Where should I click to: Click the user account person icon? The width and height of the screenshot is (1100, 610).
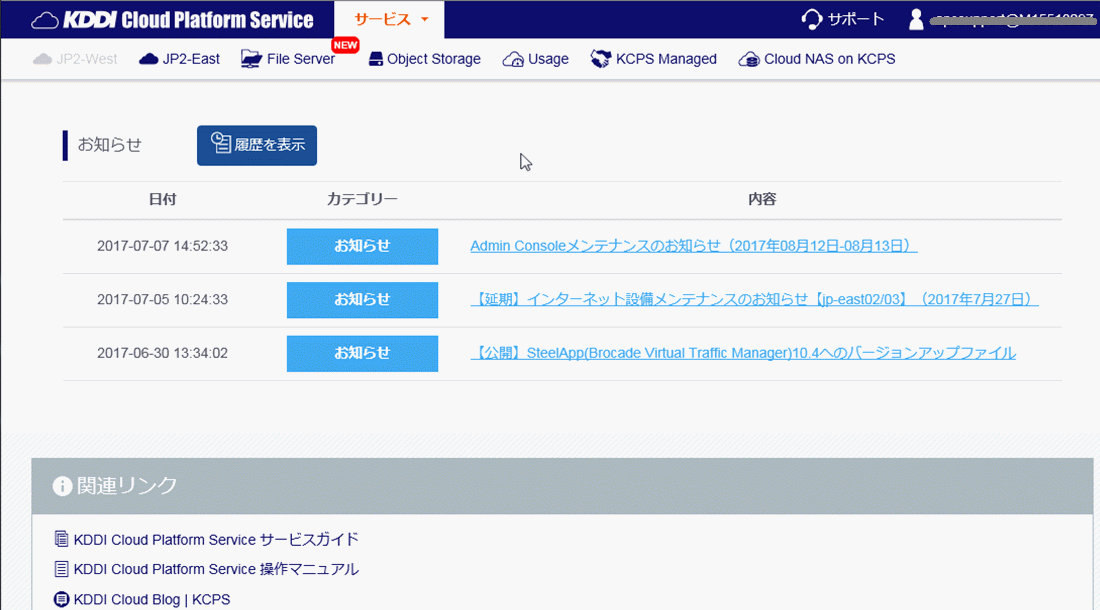pos(915,20)
